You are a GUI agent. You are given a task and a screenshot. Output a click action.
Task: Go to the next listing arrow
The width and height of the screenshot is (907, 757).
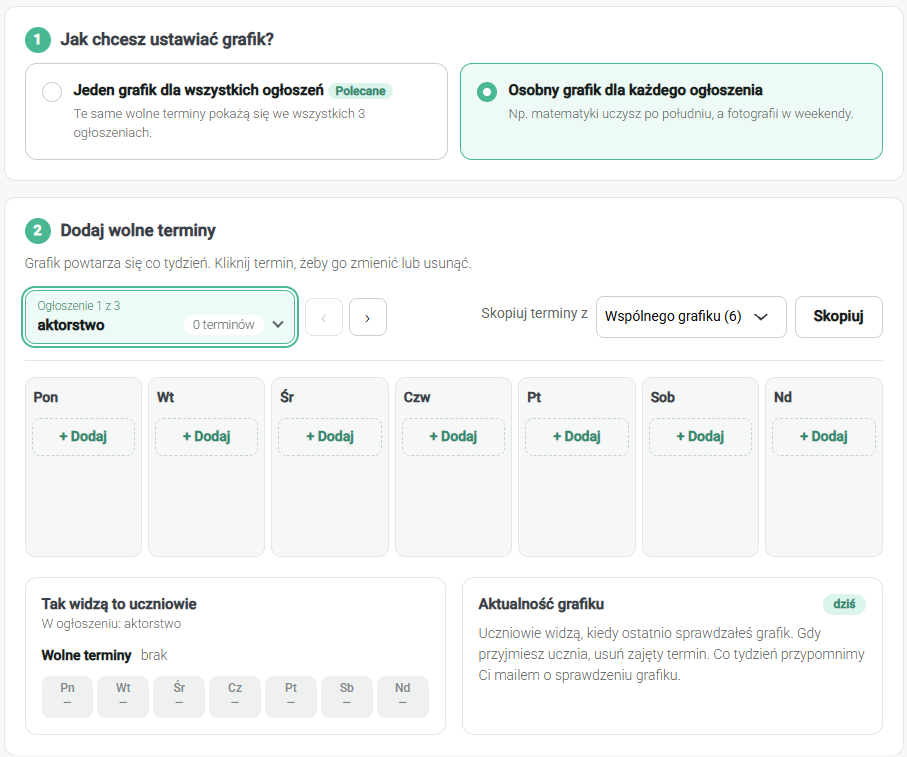[x=368, y=317]
